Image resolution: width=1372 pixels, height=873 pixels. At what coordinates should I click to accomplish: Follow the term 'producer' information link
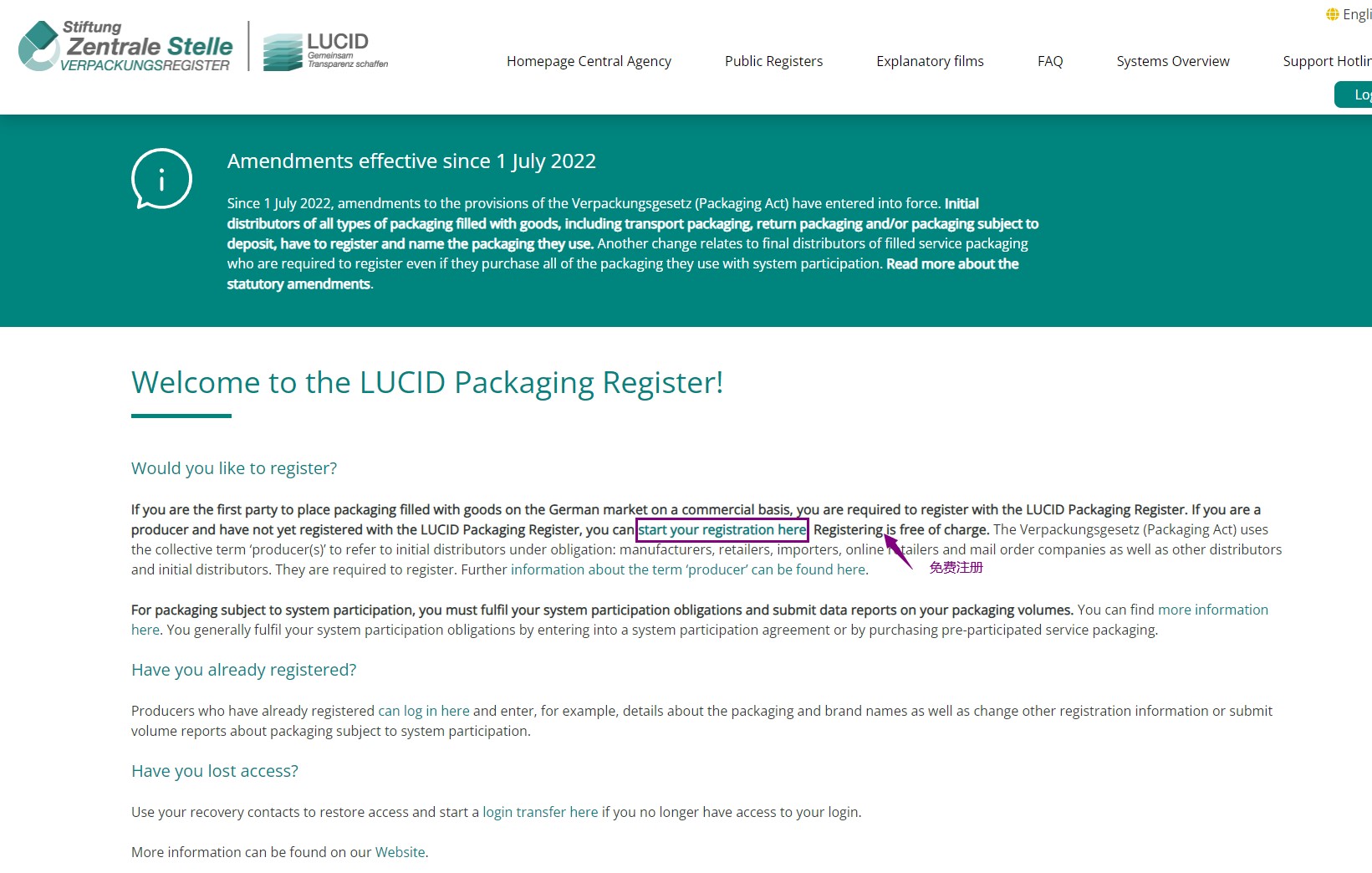point(688,569)
